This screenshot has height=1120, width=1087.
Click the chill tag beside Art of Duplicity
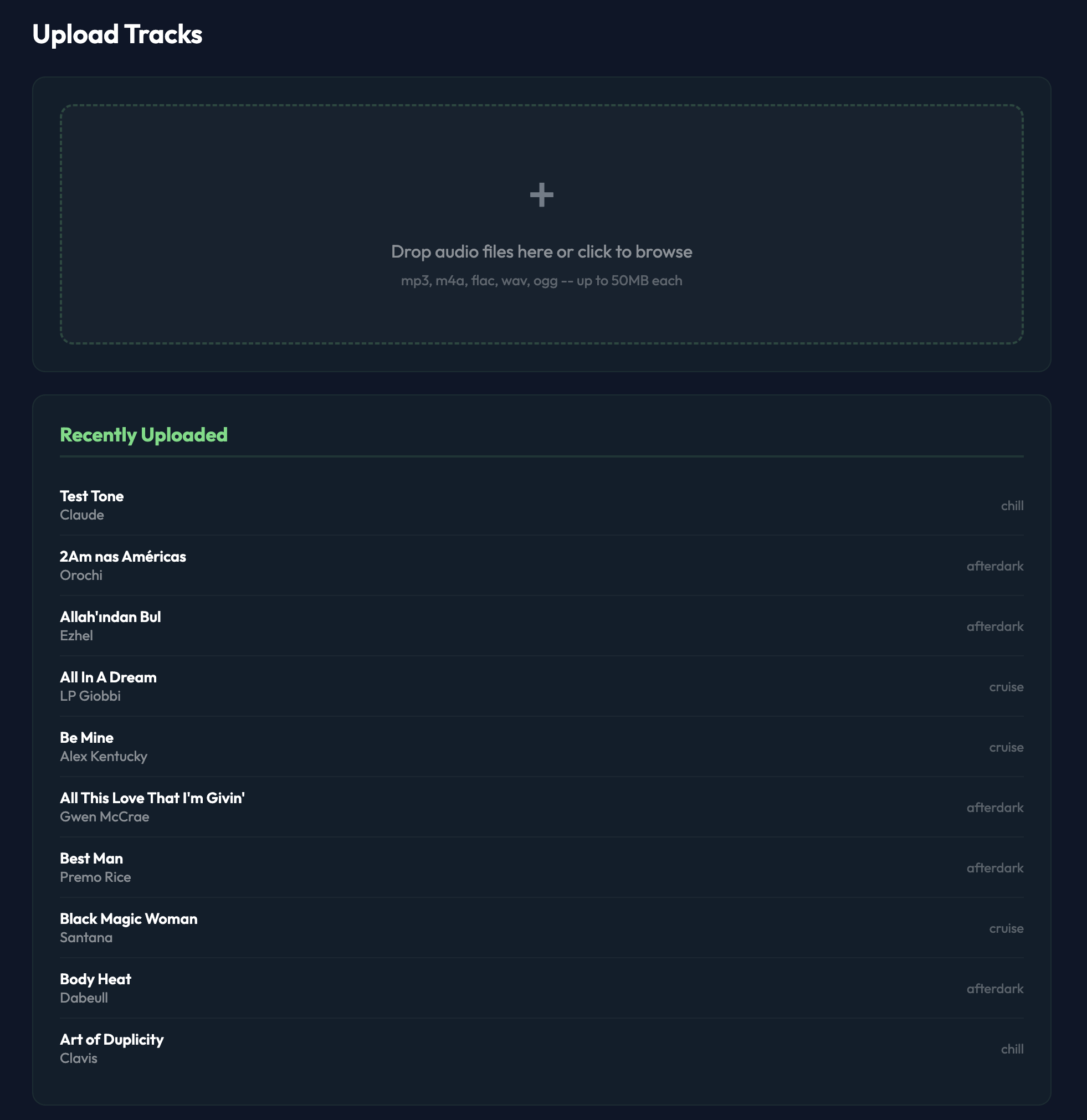[x=1013, y=1050]
